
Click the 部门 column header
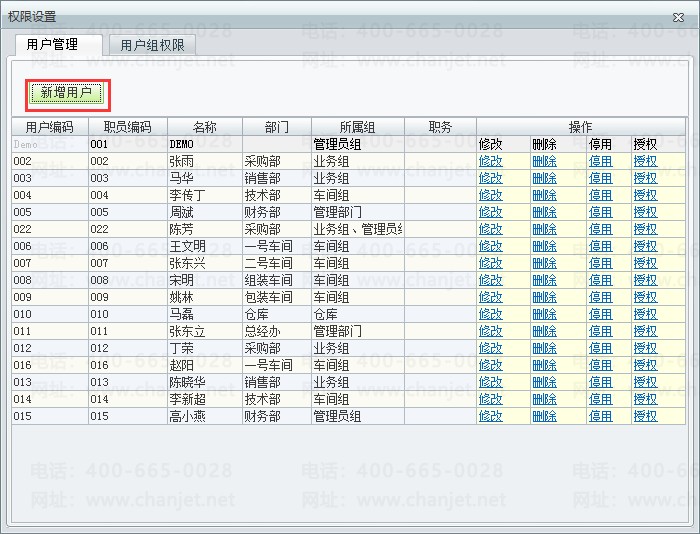coord(277,127)
